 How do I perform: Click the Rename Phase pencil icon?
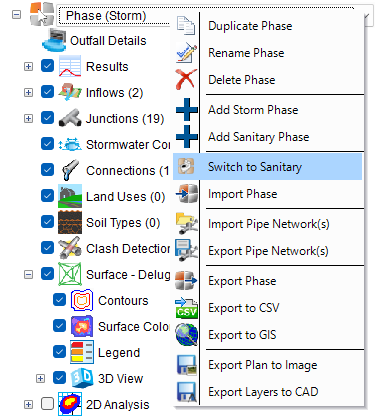click(186, 52)
